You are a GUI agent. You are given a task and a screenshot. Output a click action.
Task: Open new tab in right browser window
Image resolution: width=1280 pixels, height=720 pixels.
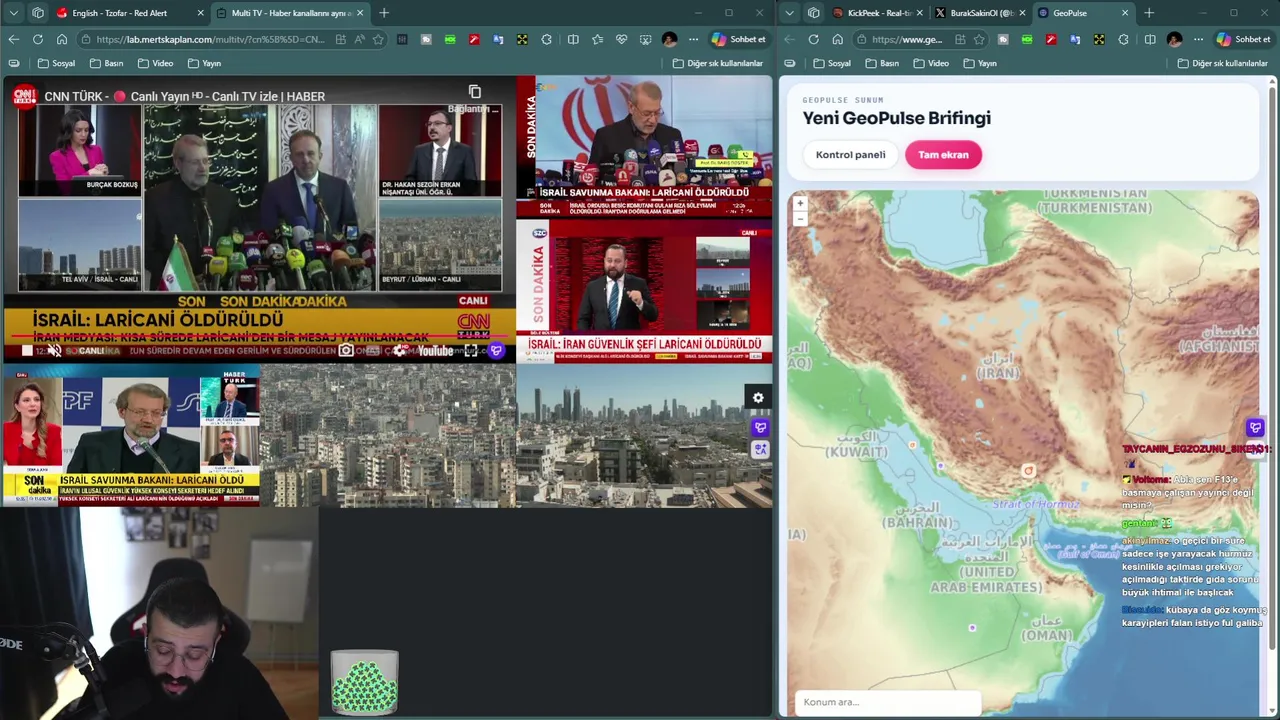1149,13
